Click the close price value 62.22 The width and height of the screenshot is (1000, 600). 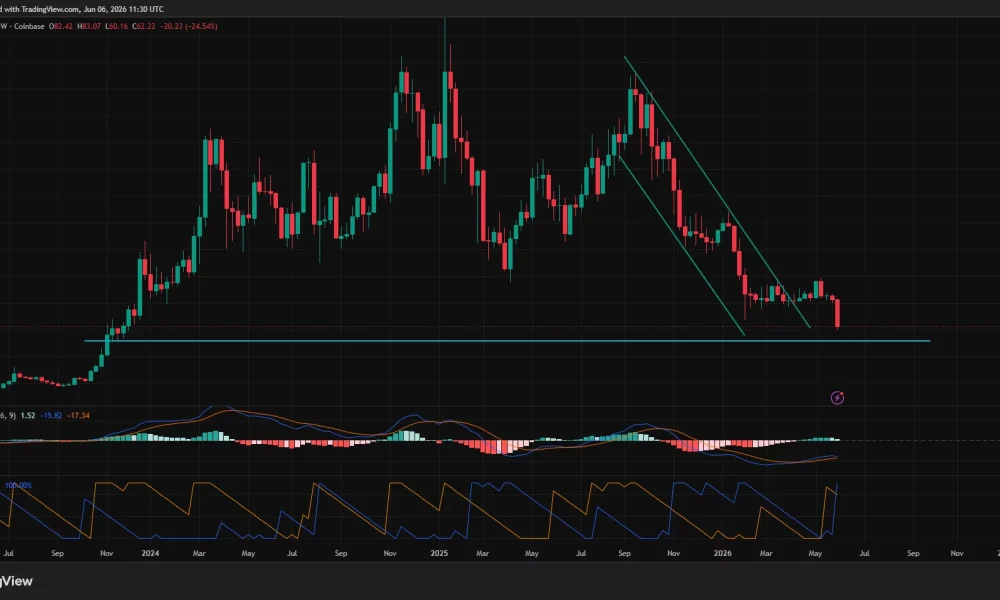(145, 26)
